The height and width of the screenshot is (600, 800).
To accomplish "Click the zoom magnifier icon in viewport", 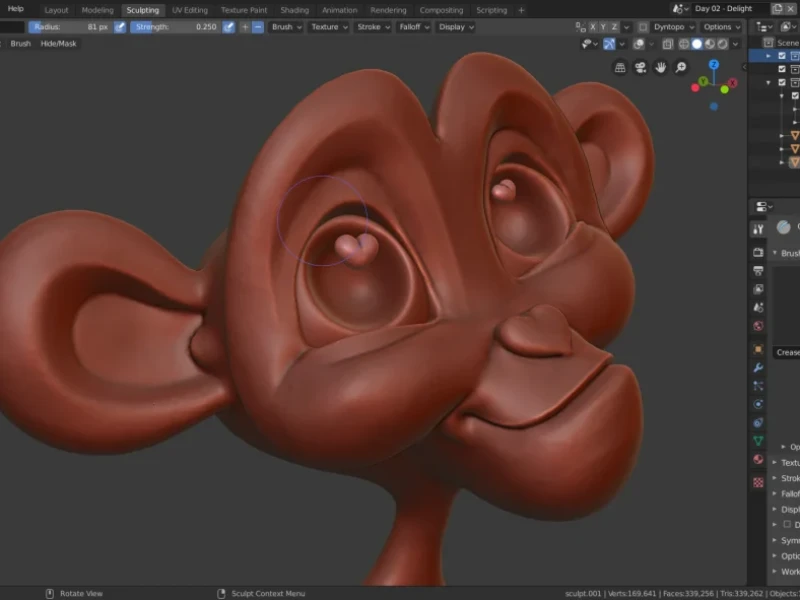I will 681,67.
